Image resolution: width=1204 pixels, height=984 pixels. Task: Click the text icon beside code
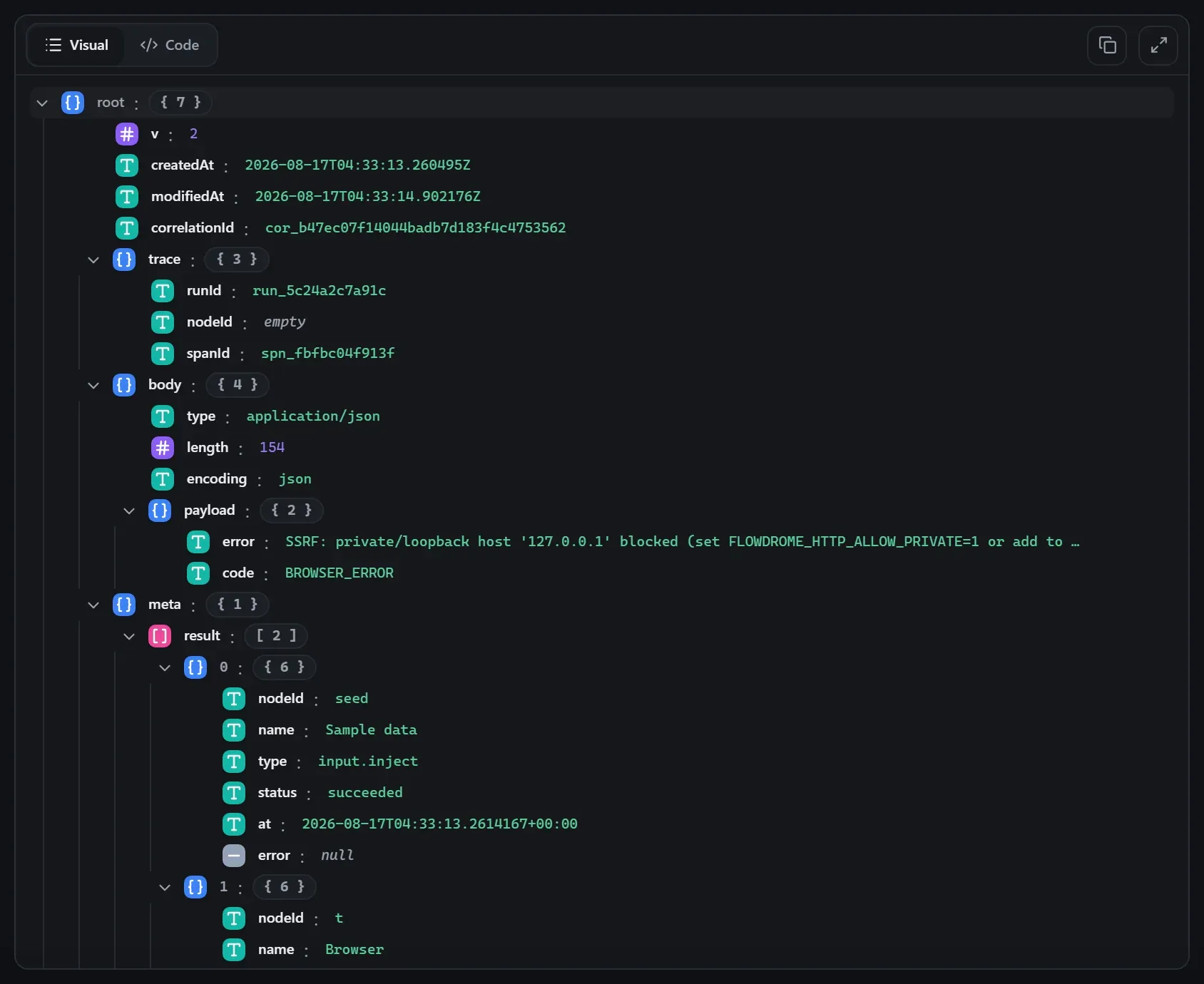pos(198,573)
